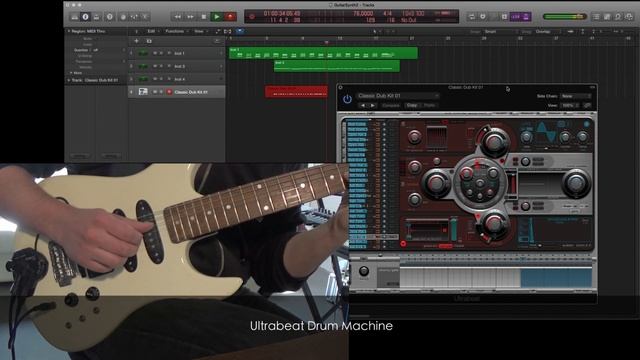The width and height of the screenshot is (640, 360).
Task: Select the green Inst 3 MIDI region
Action: point(337,66)
